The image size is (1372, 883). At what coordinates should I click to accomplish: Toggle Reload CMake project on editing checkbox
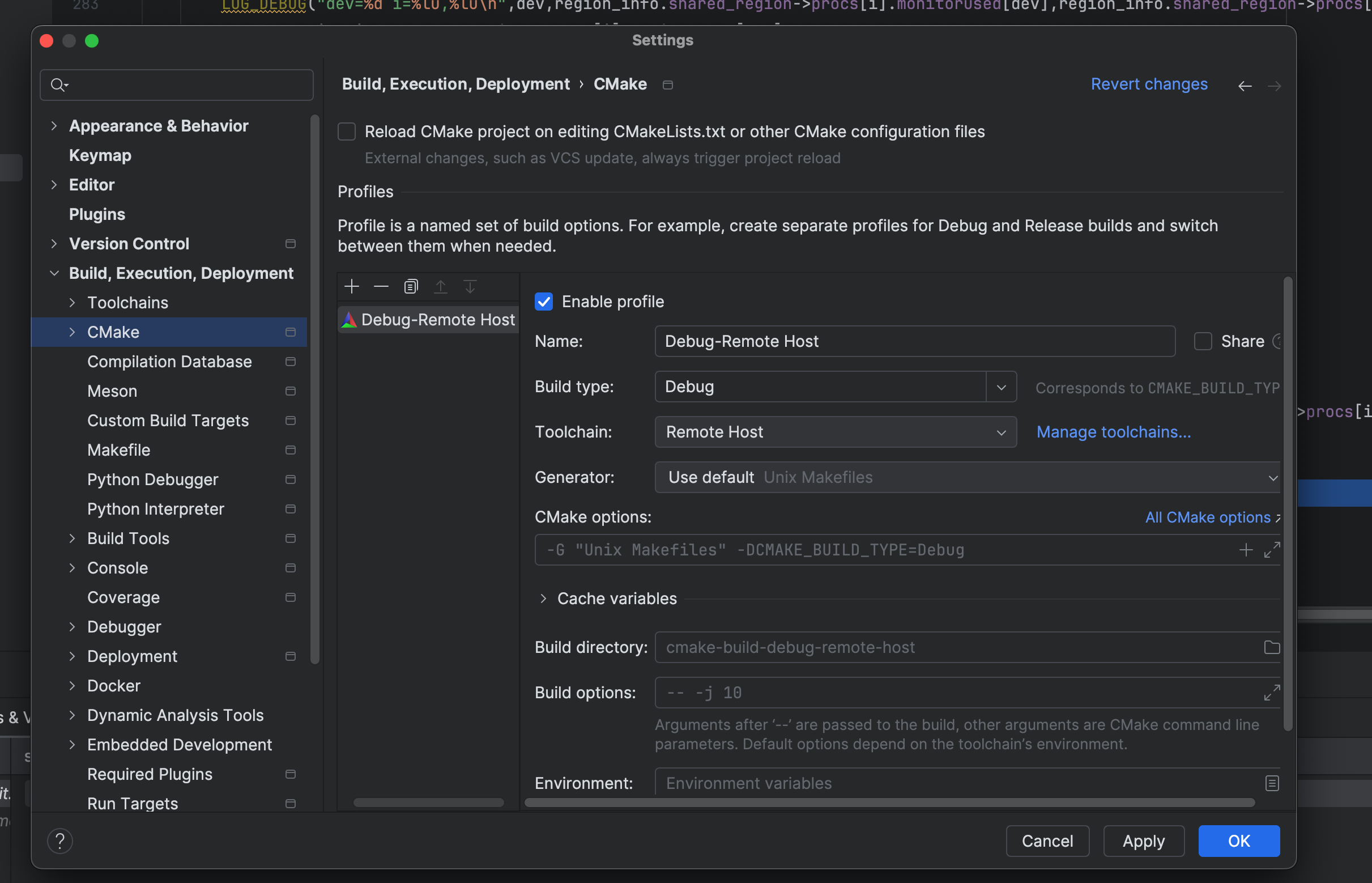coord(347,131)
